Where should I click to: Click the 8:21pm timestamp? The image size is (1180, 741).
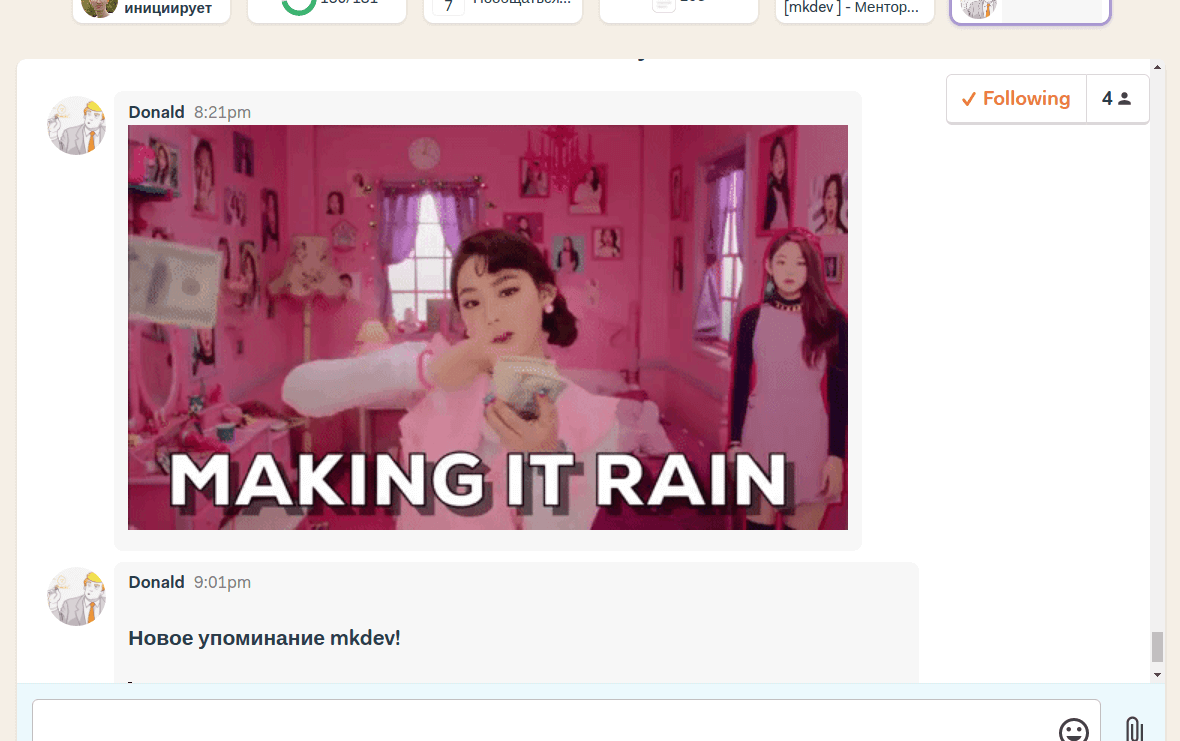coord(223,112)
